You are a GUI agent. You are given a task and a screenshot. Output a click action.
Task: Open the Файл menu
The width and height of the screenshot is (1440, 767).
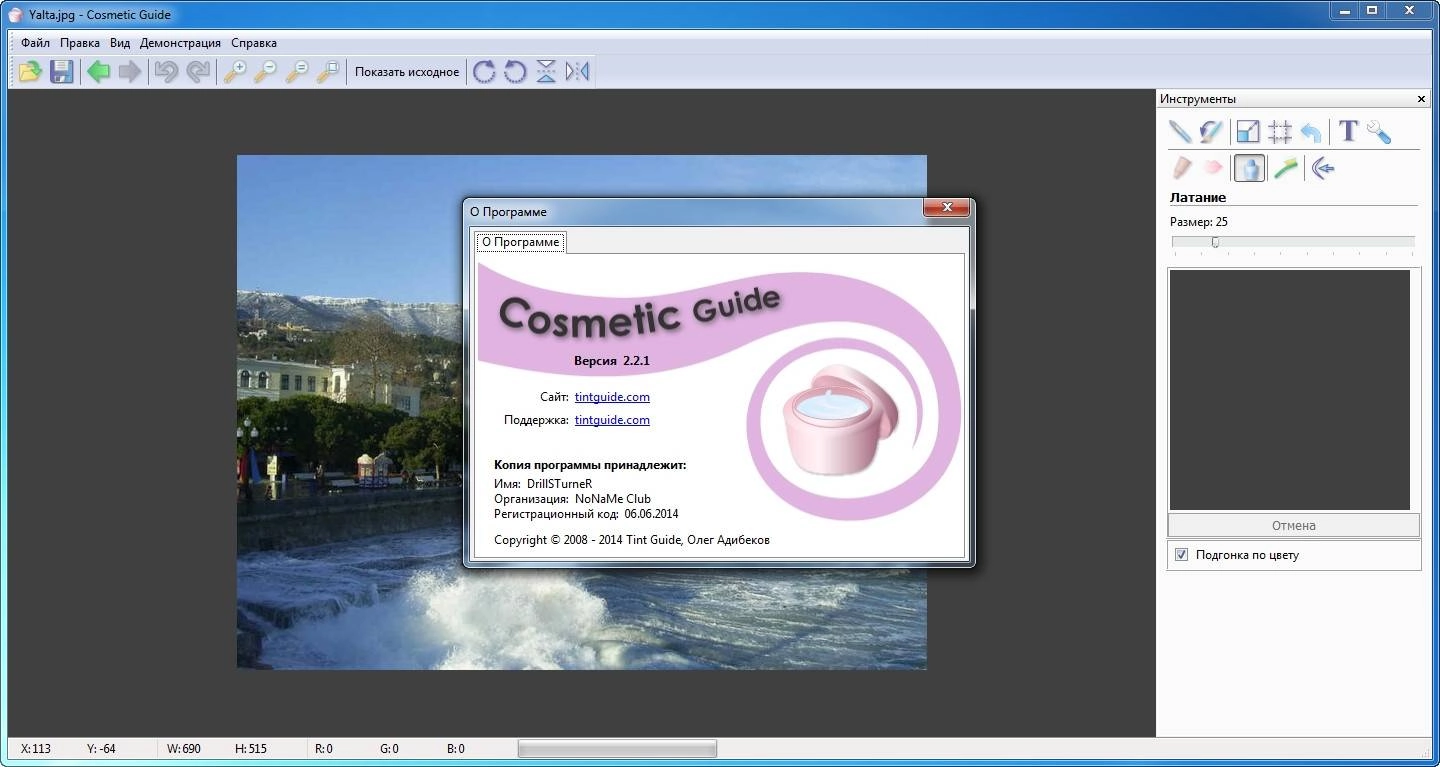35,43
